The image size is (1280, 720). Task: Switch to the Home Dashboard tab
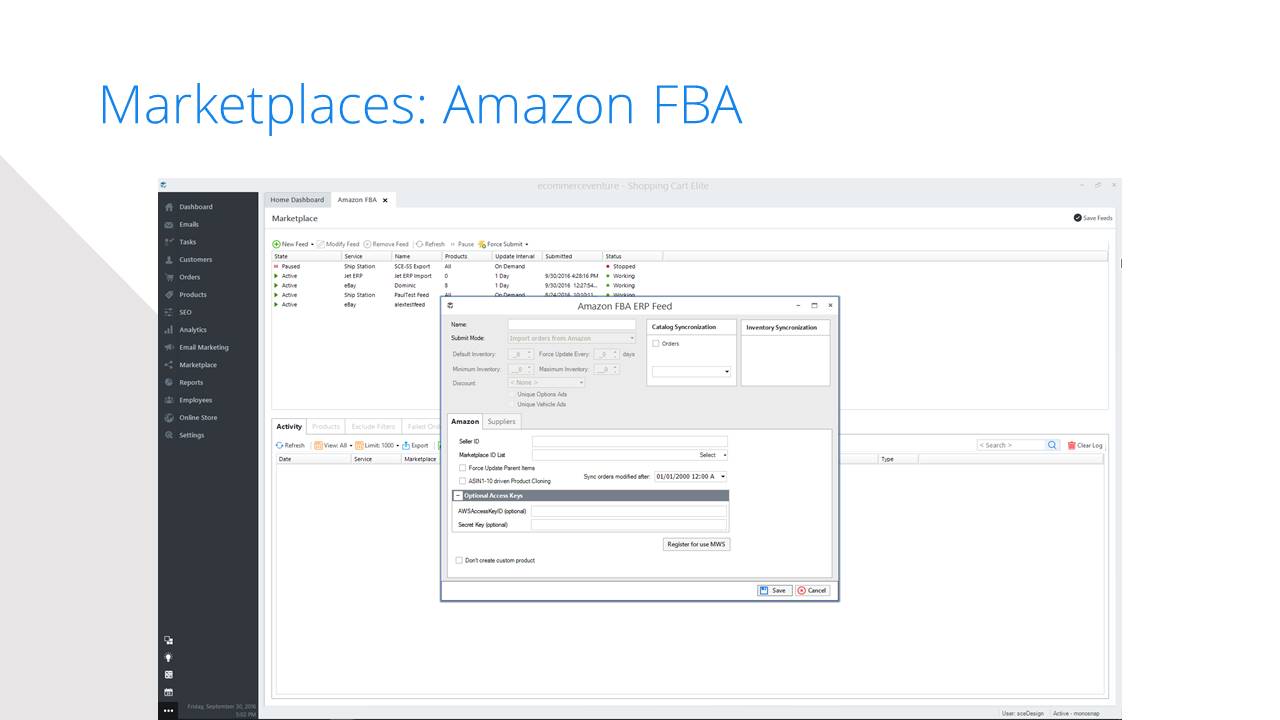pyautogui.click(x=297, y=200)
